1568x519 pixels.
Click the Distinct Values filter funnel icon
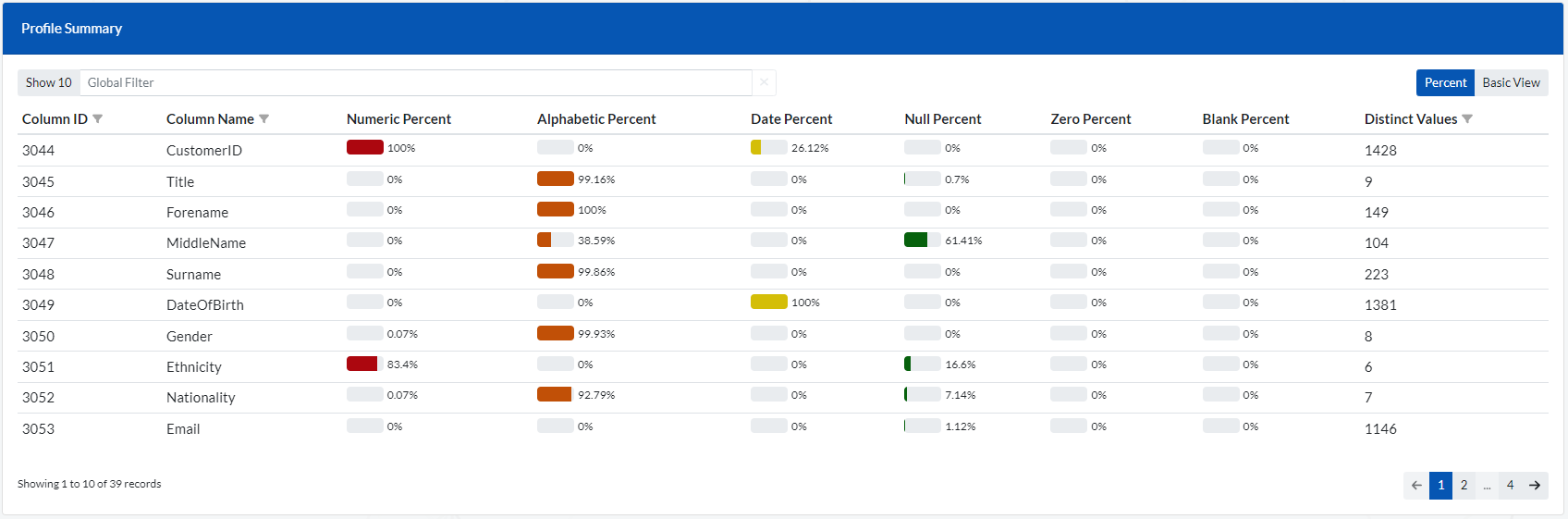coord(1467,119)
